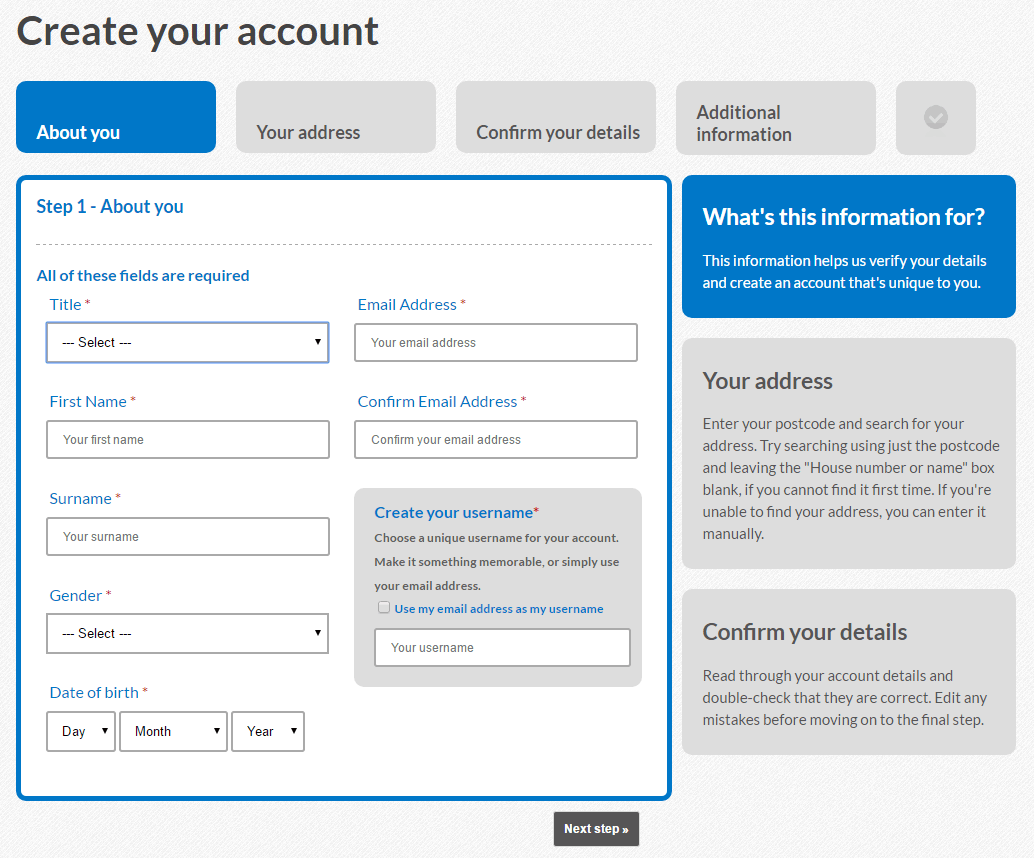Expand the Gender select box
The width and height of the screenshot is (1034, 858).
pos(187,633)
